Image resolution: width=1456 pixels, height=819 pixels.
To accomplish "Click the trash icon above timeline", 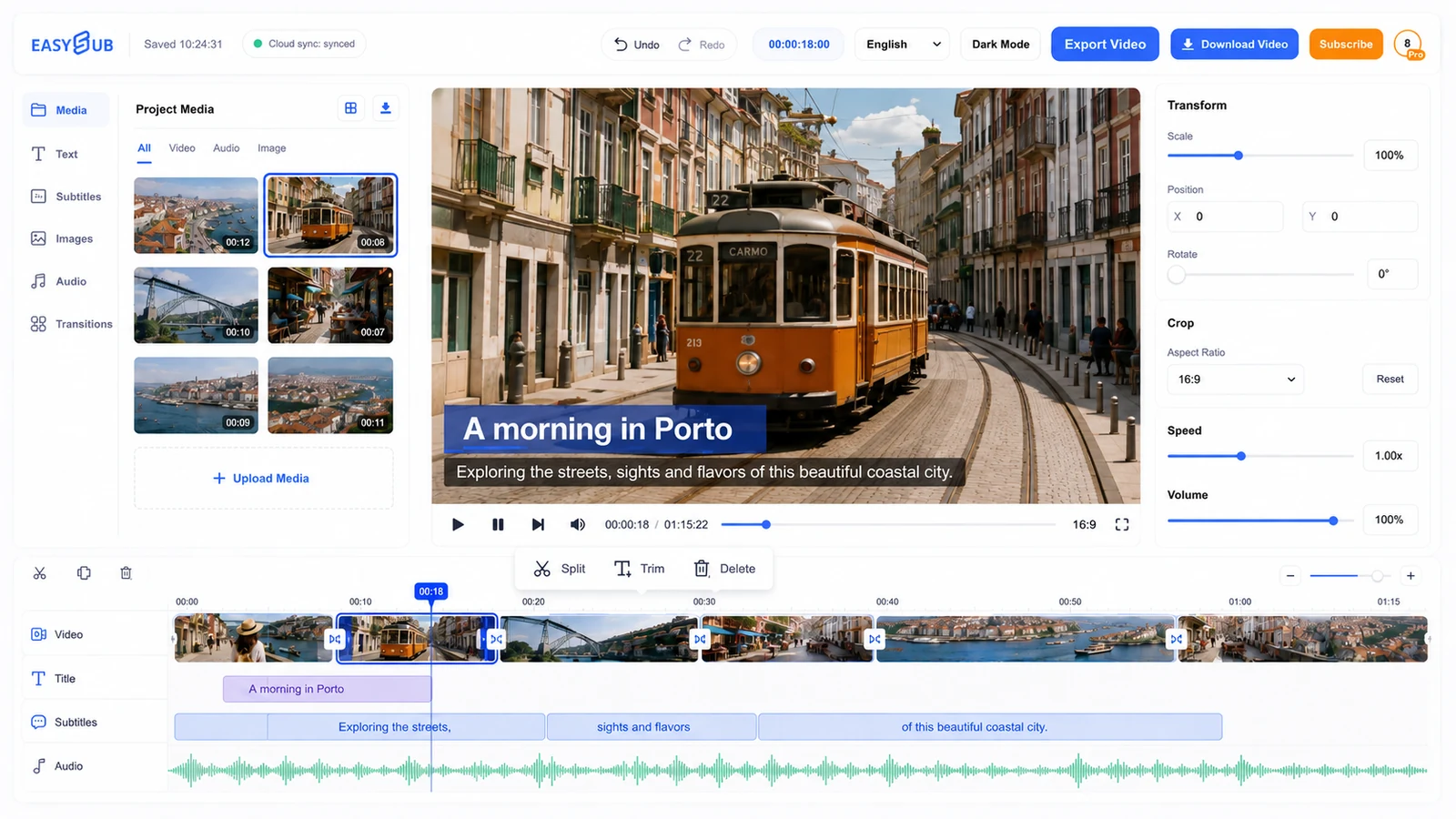I will click(126, 573).
